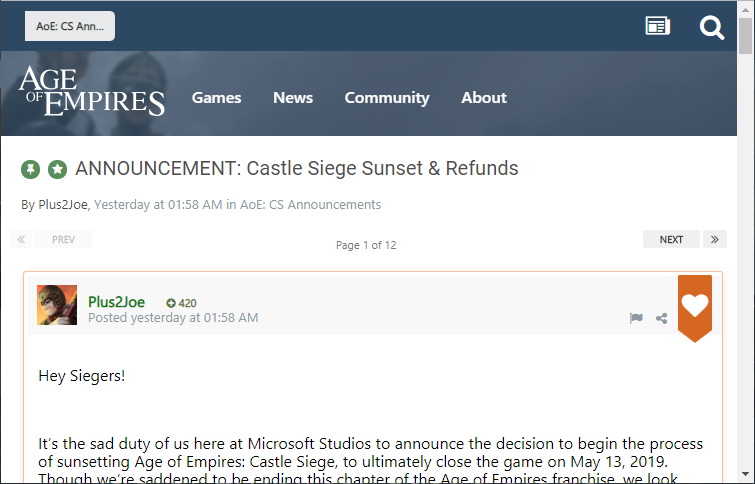Click 'Posted yesterday at 01:58 AM' permalink
Image resolution: width=755 pixels, height=484 pixels.
coord(173,318)
